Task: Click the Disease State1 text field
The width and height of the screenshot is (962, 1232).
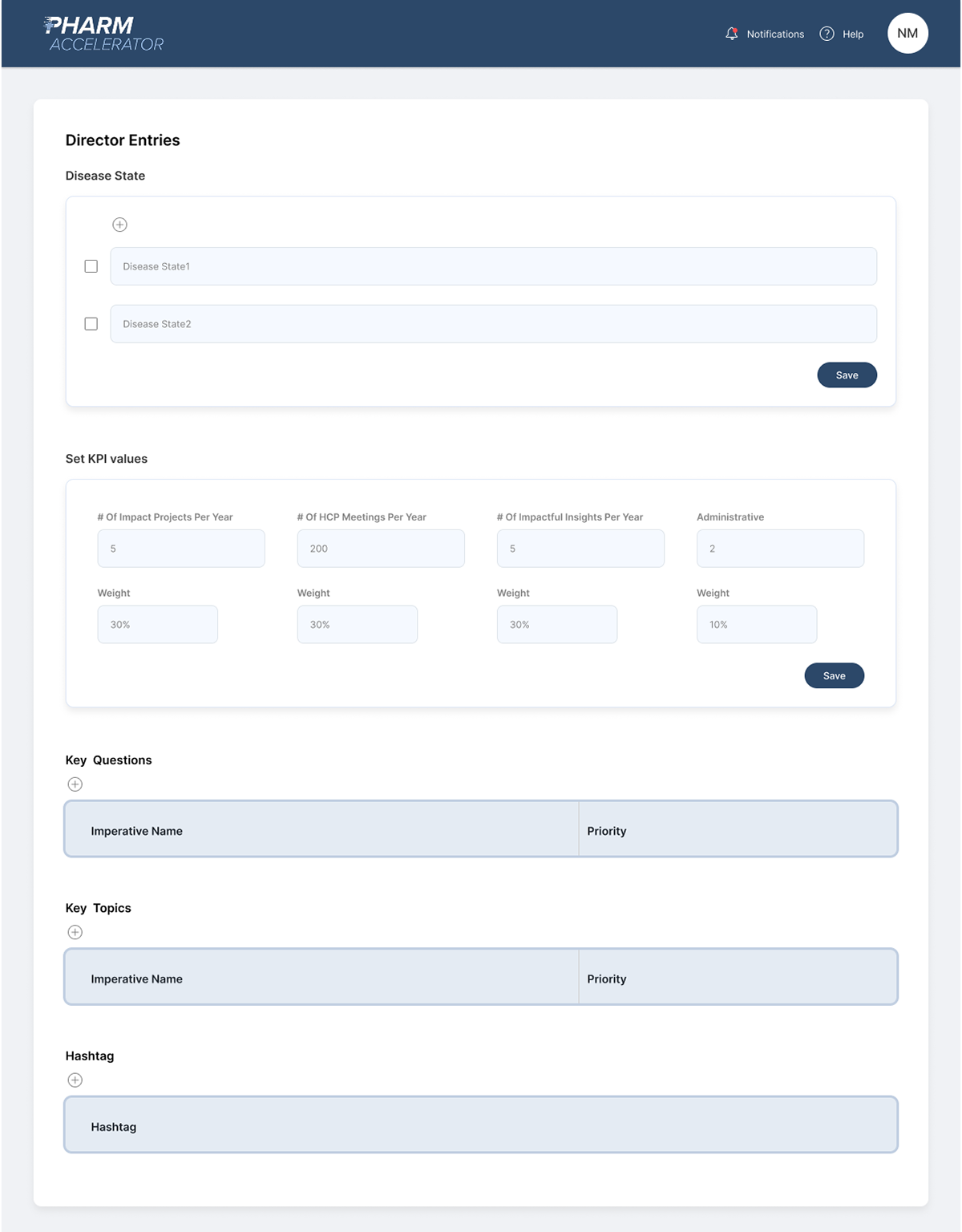Action: pyautogui.click(x=493, y=266)
